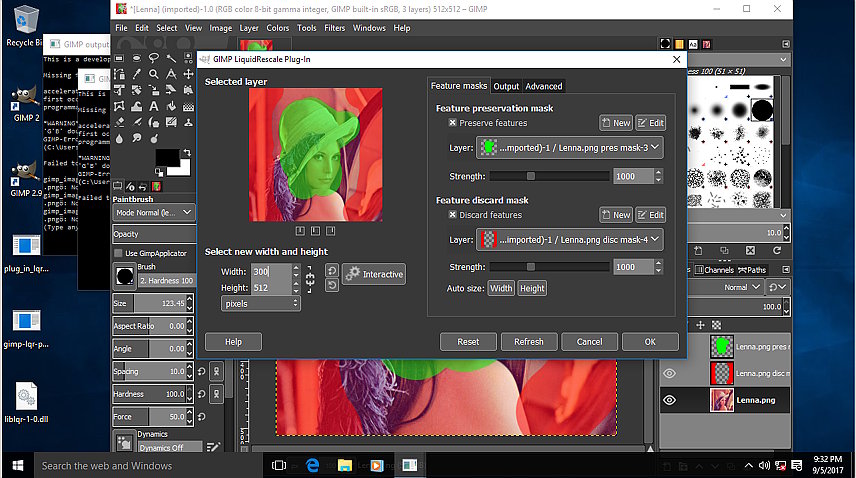The image size is (856, 478).
Task: Open the paintbrush Mode Normal dropdown
Action: 154,212
